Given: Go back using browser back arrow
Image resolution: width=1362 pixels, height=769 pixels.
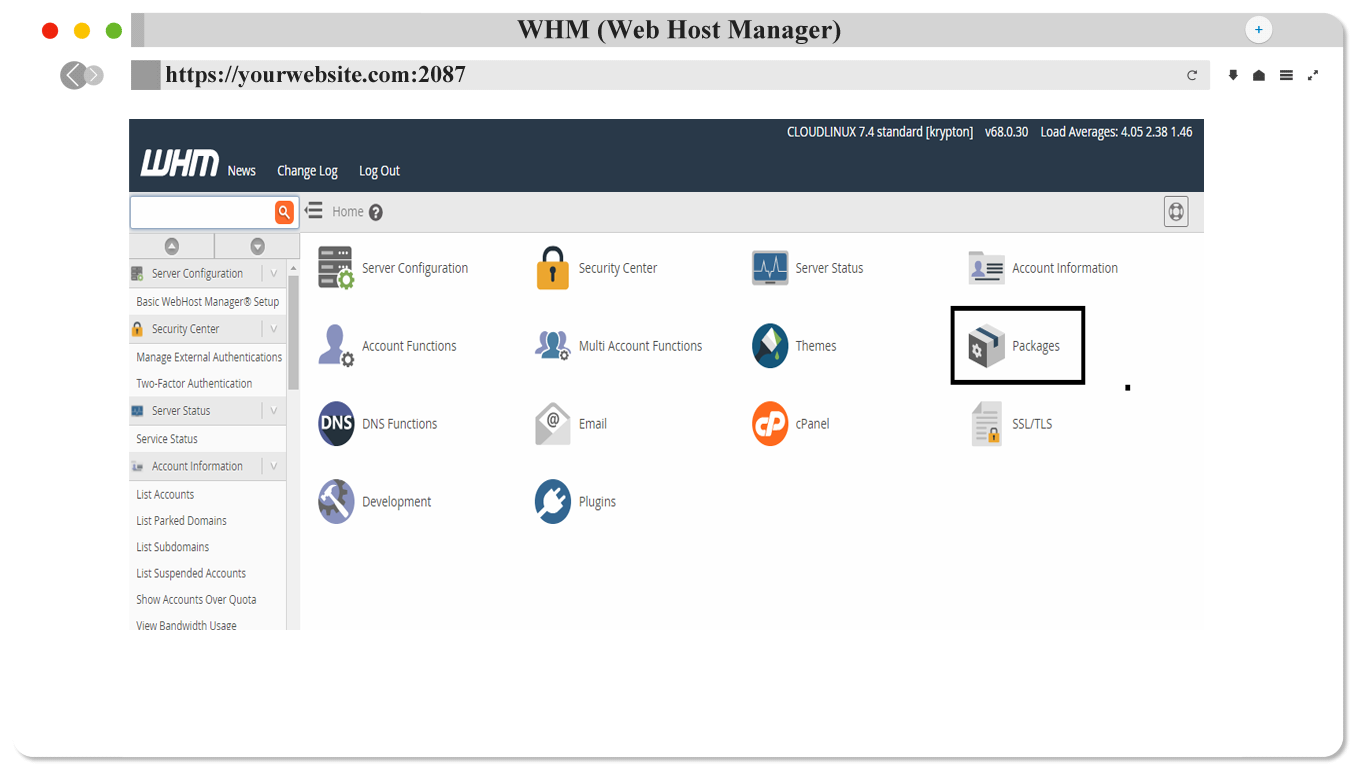Looking at the screenshot, I should (x=73, y=75).
